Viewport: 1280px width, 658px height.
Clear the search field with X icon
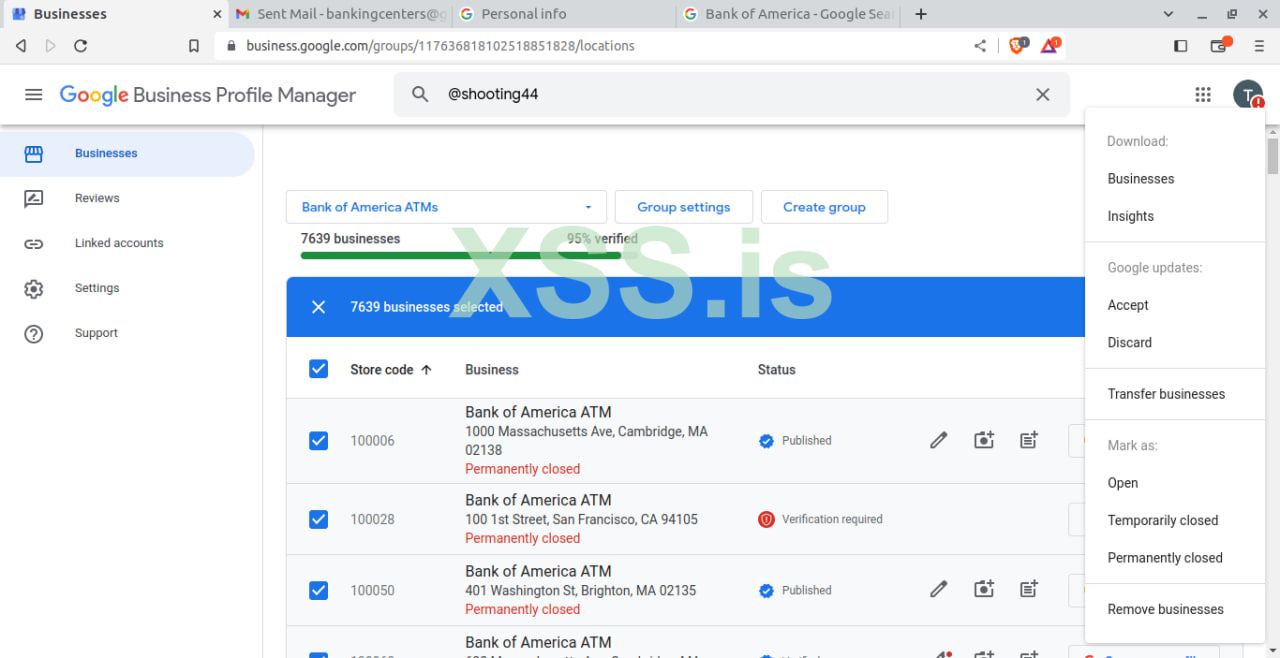click(1042, 94)
